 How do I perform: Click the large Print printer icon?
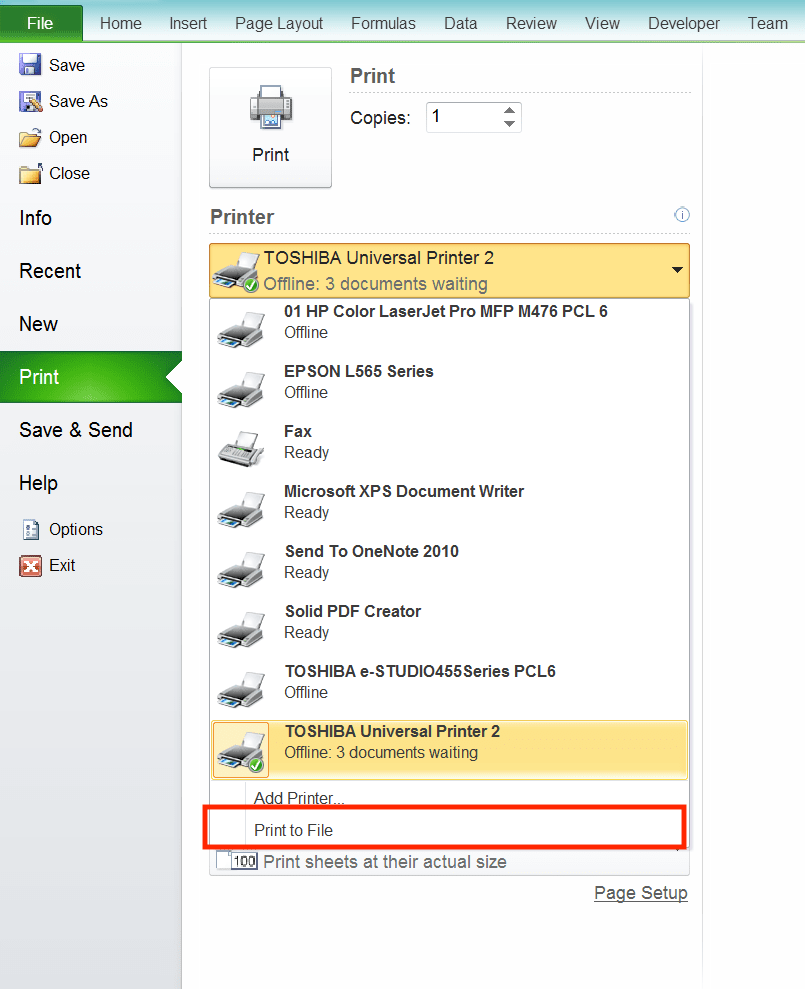click(271, 107)
